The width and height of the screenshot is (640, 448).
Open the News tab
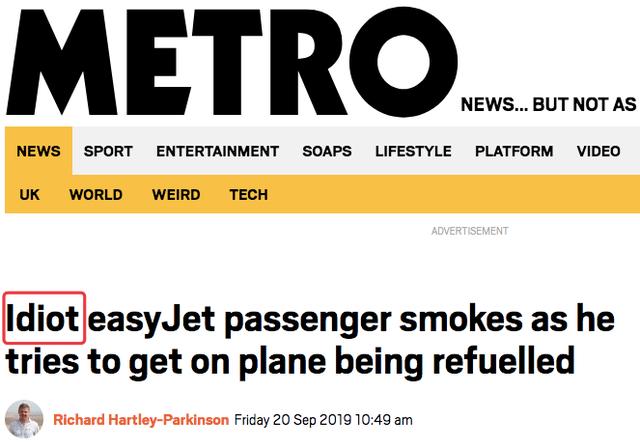[x=38, y=152]
